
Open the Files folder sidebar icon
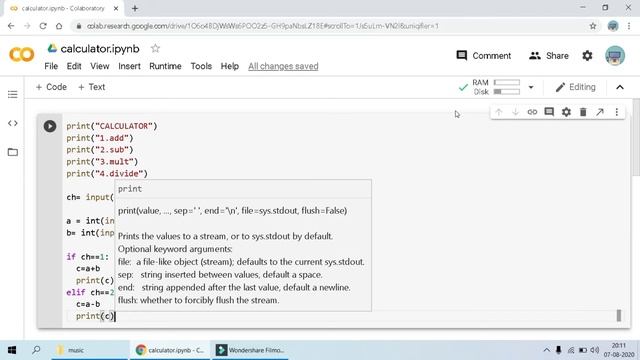coord(13,152)
